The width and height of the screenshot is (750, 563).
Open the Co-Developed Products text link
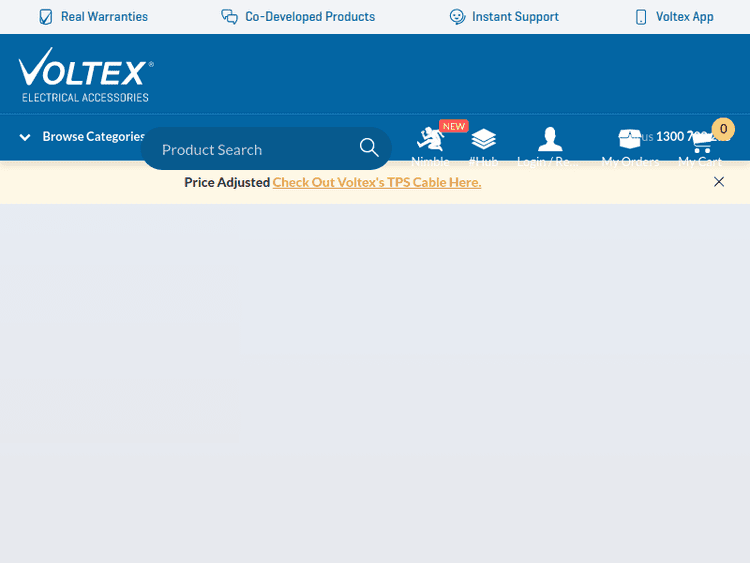[310, 17]
